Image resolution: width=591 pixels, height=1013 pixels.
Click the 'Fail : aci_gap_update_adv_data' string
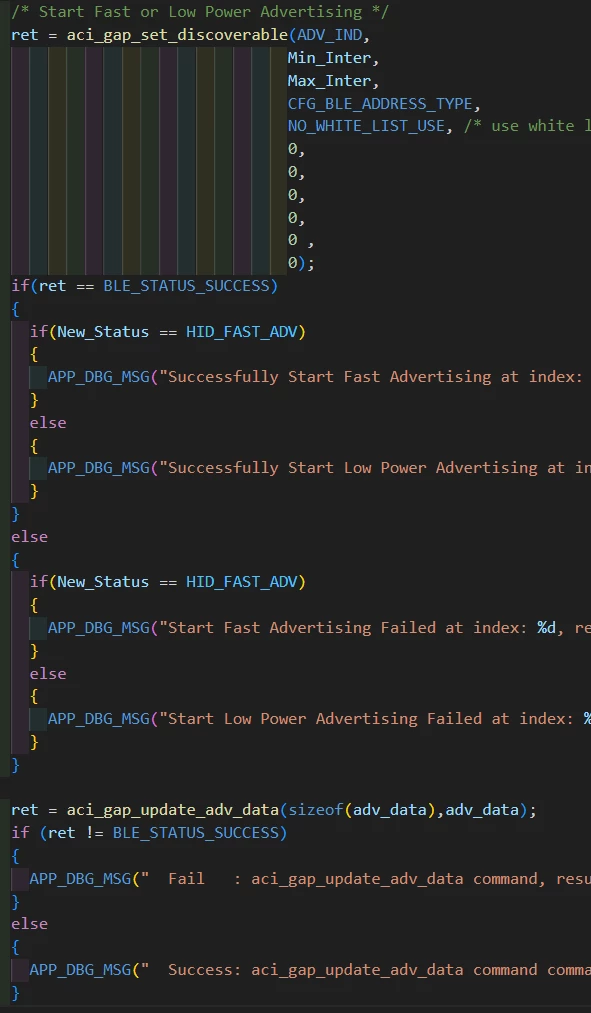pyautogui.click(x=366, y=879)
